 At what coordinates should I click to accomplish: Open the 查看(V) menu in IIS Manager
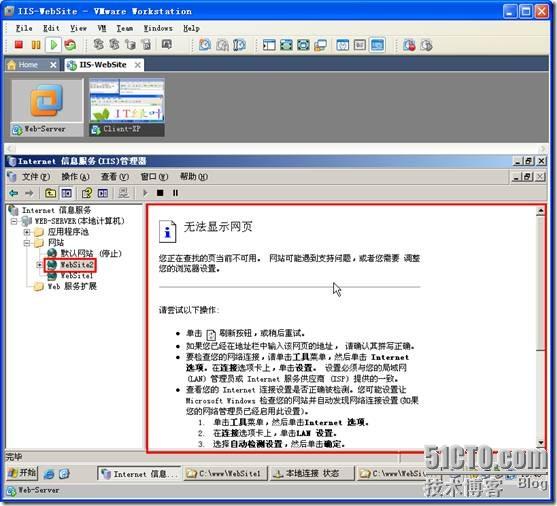click(114, 177)
